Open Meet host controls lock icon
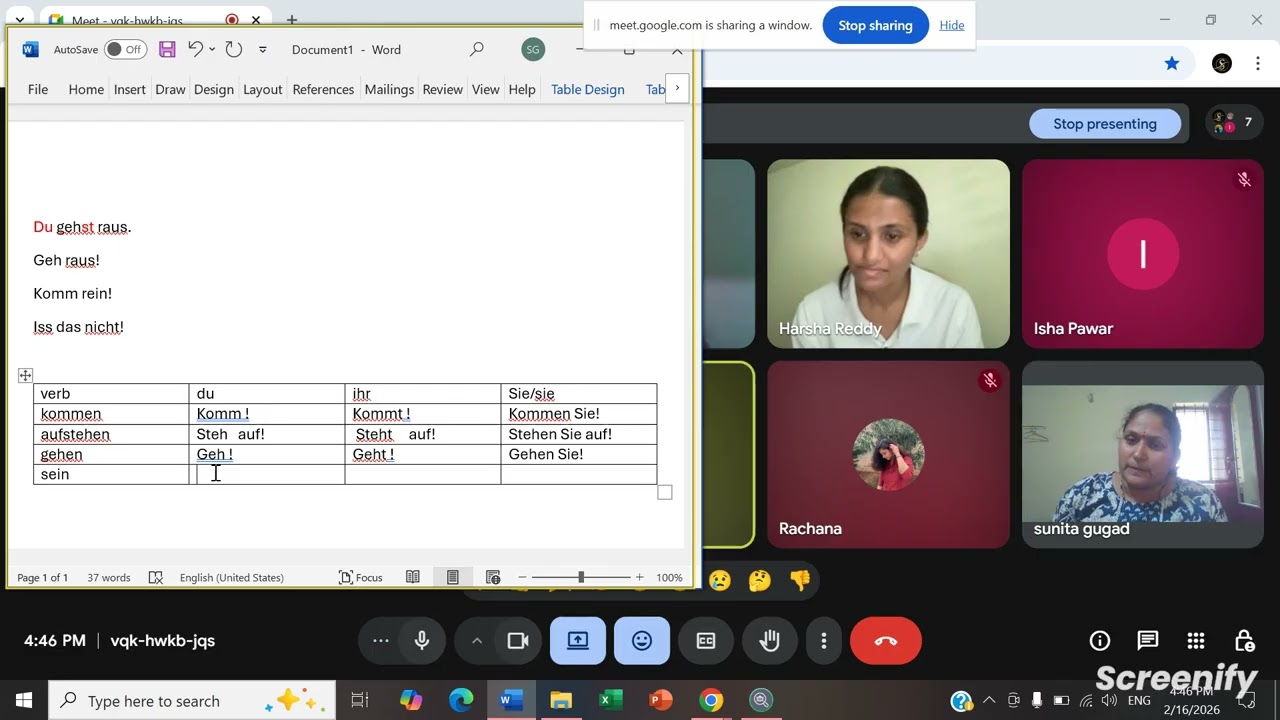 click(1244, 641)
